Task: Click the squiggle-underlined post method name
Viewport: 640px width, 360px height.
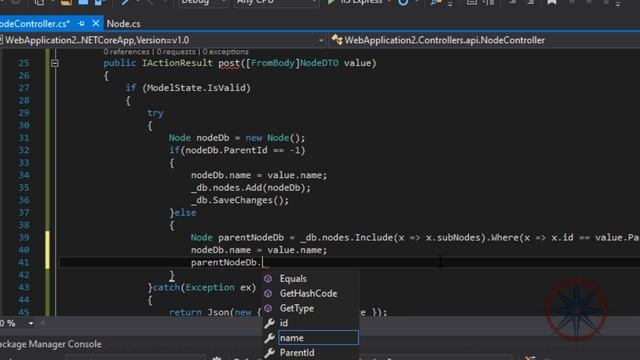Action: 229,63
